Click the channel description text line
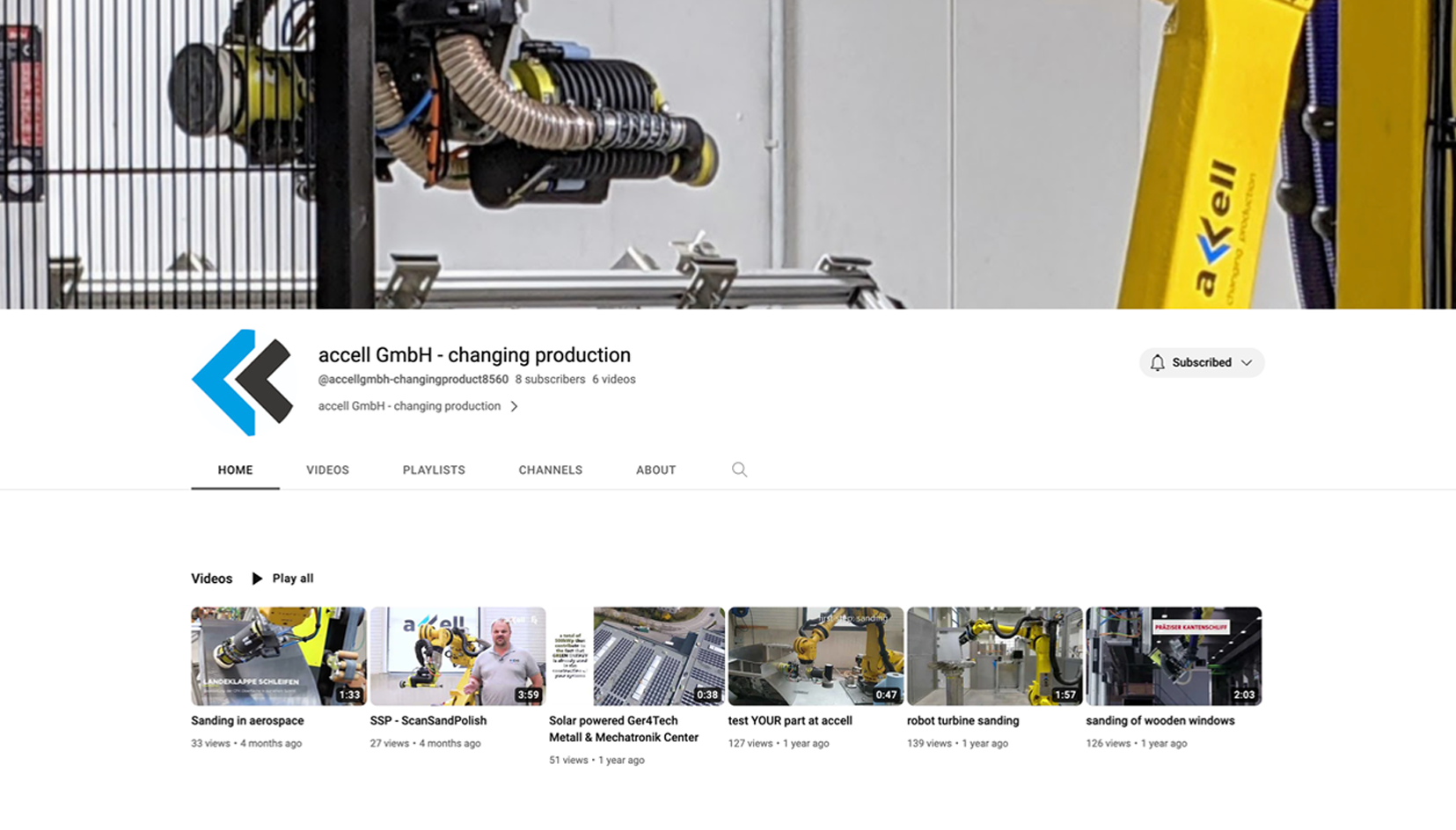 [409, 406]
